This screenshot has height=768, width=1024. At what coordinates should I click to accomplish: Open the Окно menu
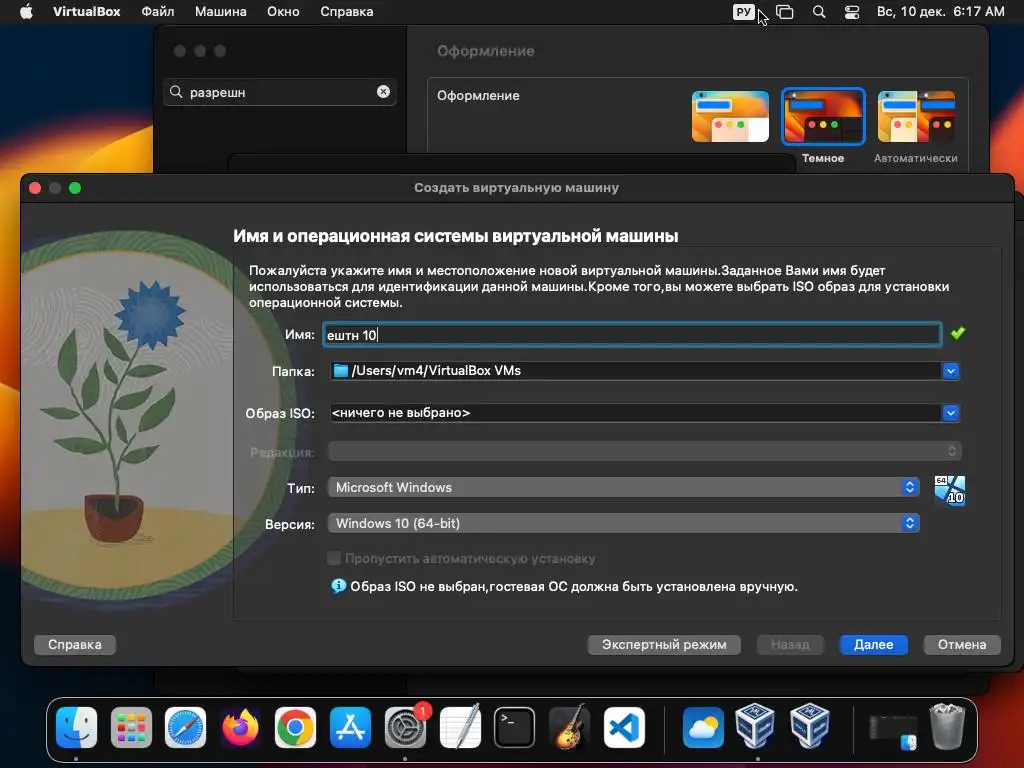[283, 12]
